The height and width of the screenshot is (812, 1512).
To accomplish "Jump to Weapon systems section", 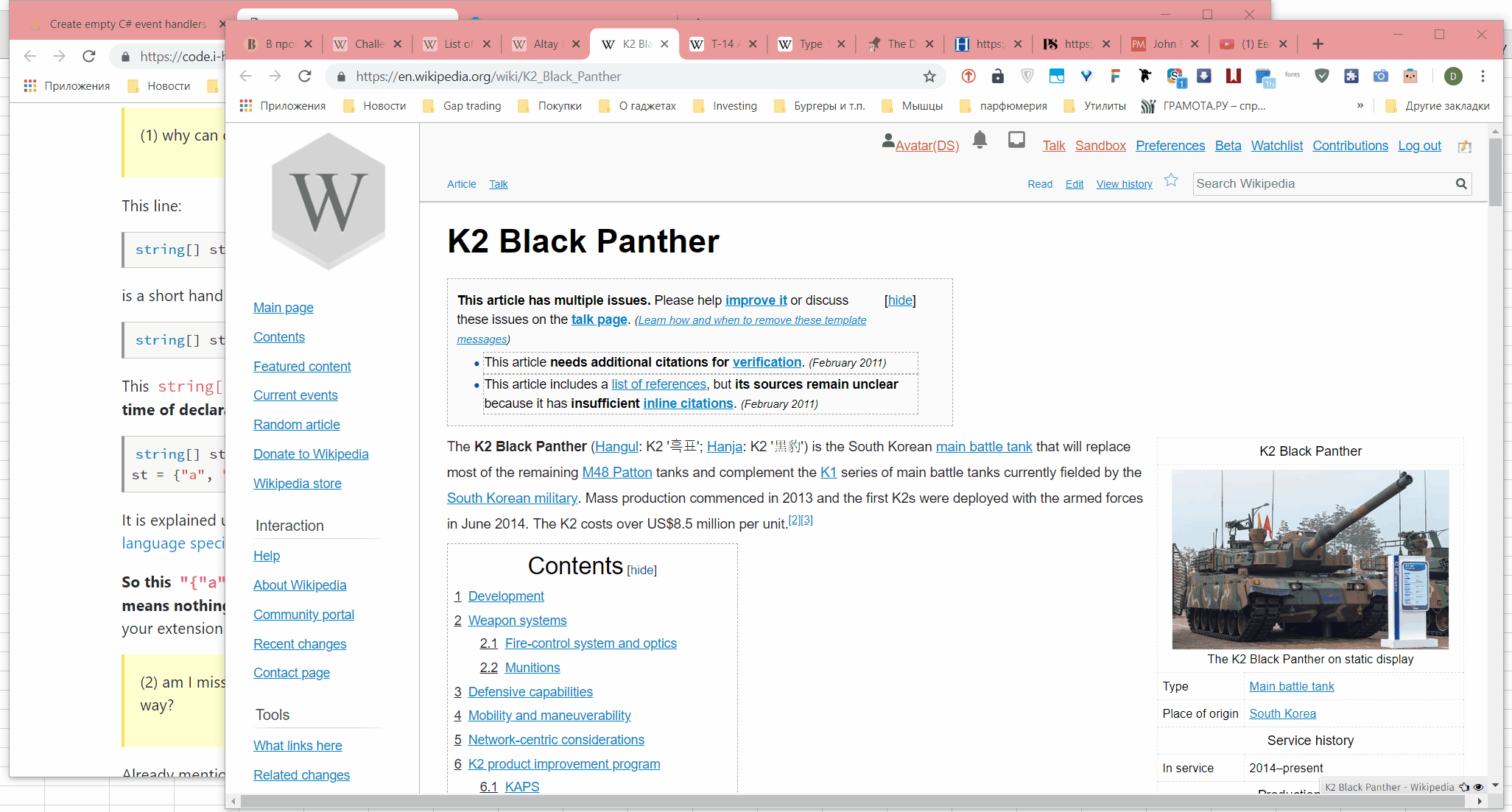I will coord(517,621).
